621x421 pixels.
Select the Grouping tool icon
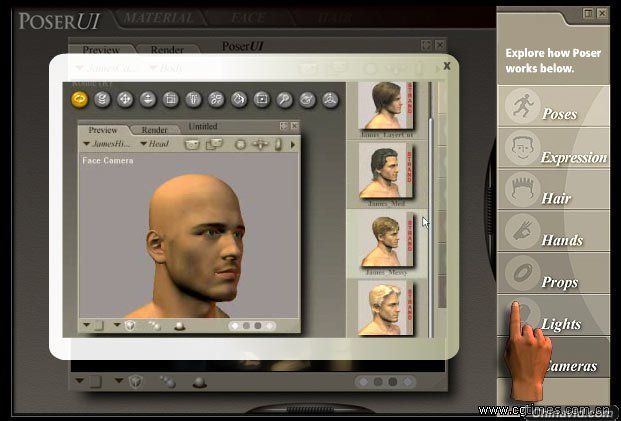pos(262,99)
